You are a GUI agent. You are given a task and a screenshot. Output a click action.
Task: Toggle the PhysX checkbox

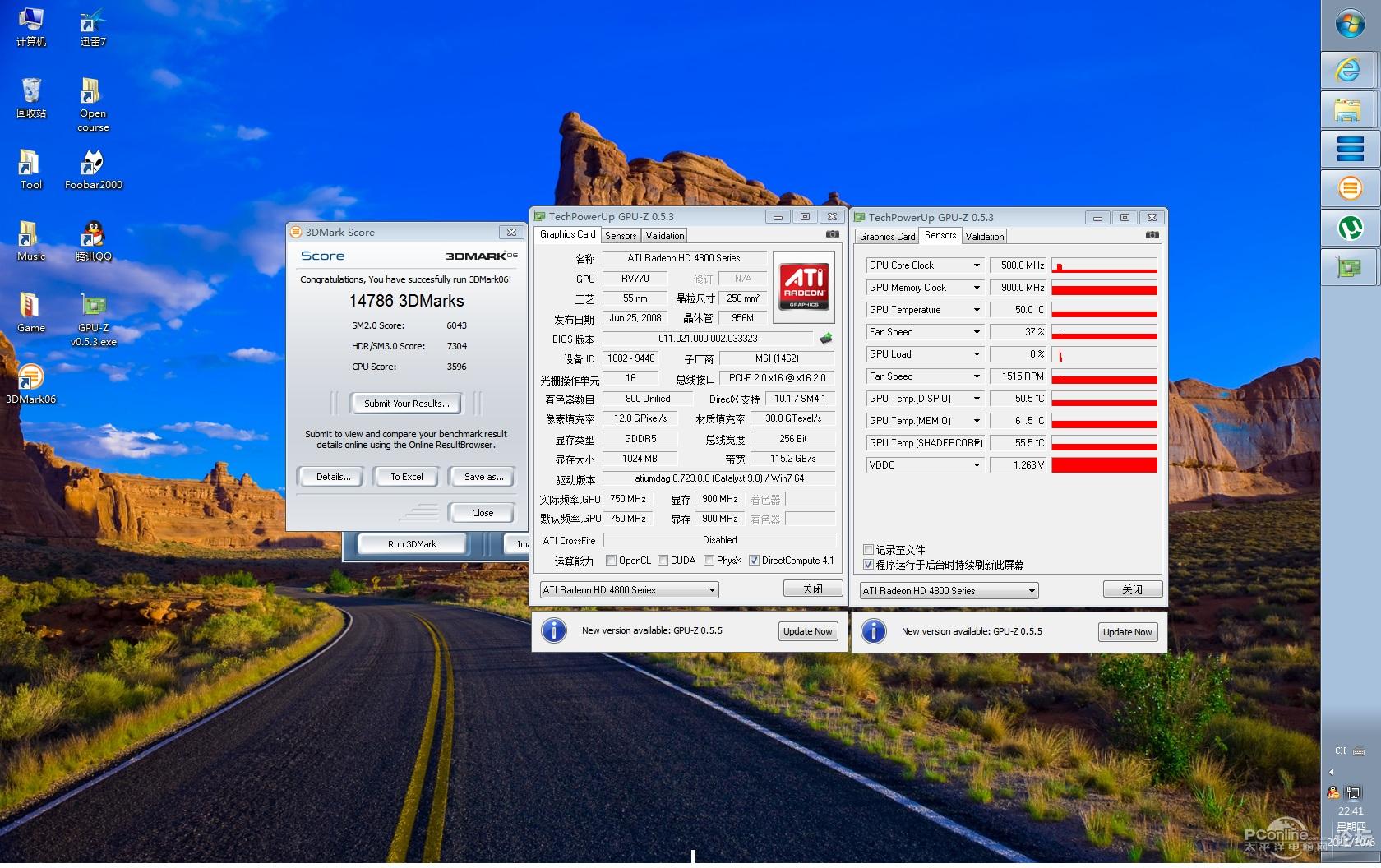(x=709, y=561)
